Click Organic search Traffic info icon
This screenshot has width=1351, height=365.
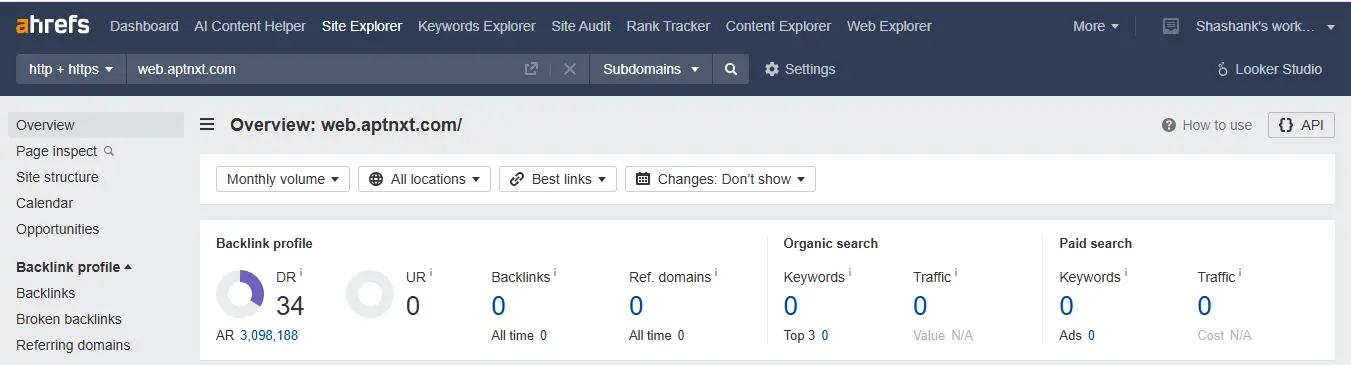(x=956, y=272)
